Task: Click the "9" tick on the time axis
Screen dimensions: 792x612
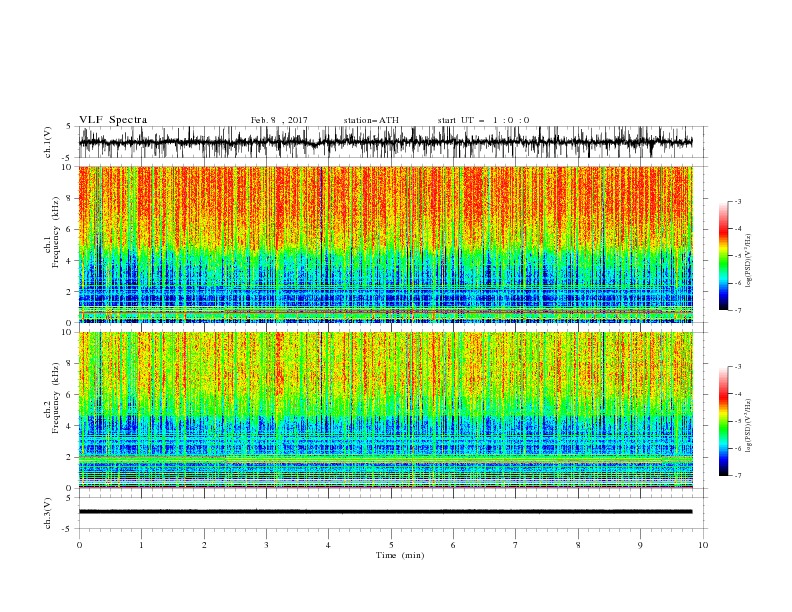Action: [640, 545]
